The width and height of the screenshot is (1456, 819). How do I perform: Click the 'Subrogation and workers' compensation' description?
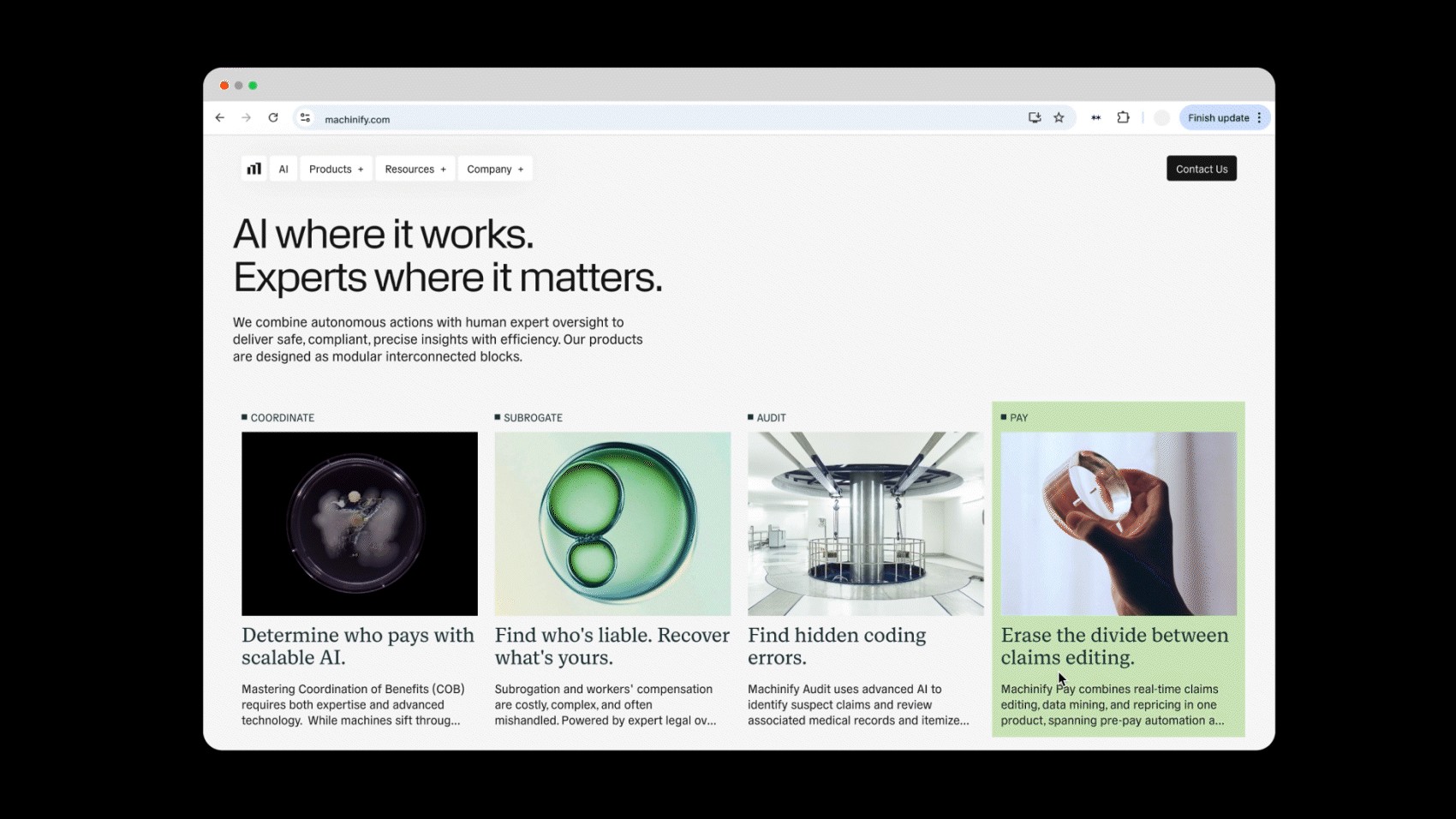point(606,705)
